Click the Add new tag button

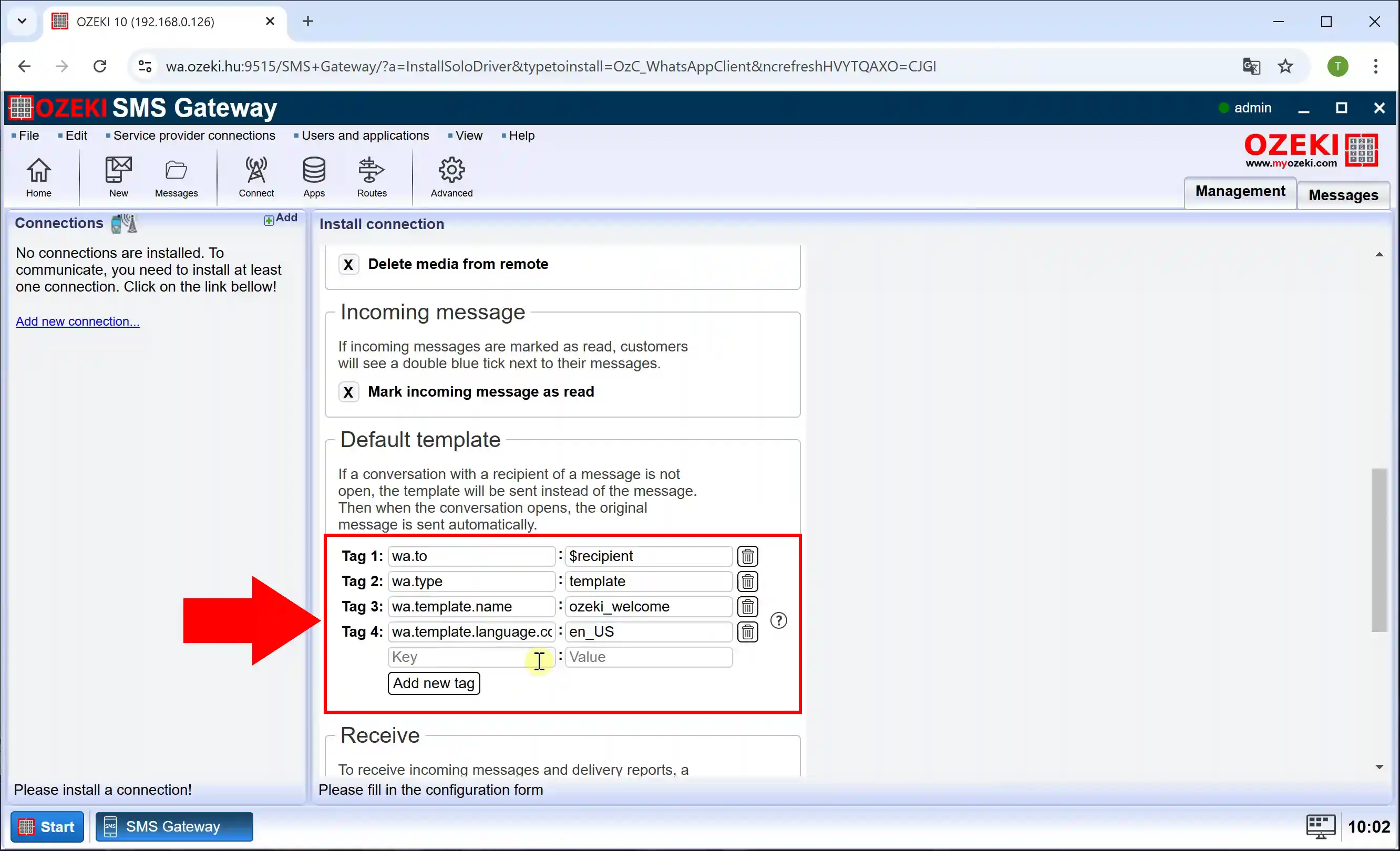(434, 683)
